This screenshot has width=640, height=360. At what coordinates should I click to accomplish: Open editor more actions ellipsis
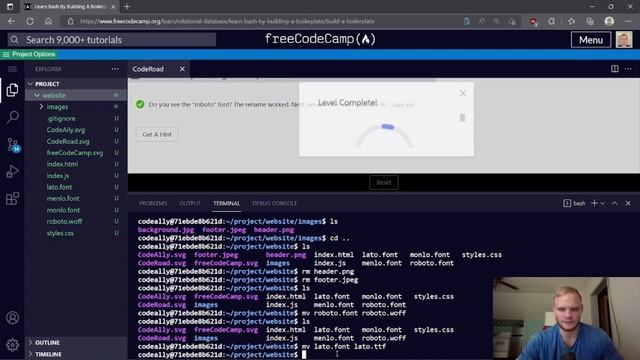(x=628, y=69)
